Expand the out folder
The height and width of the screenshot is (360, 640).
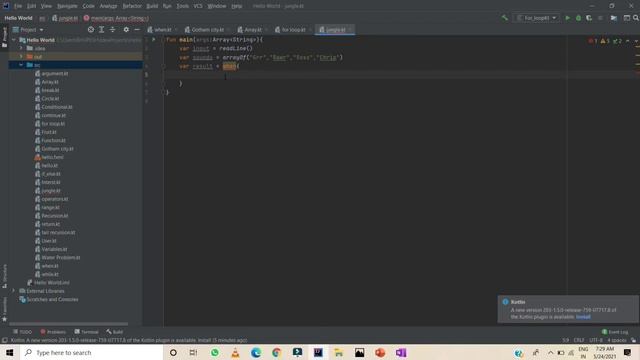click(x=21, y=56)
